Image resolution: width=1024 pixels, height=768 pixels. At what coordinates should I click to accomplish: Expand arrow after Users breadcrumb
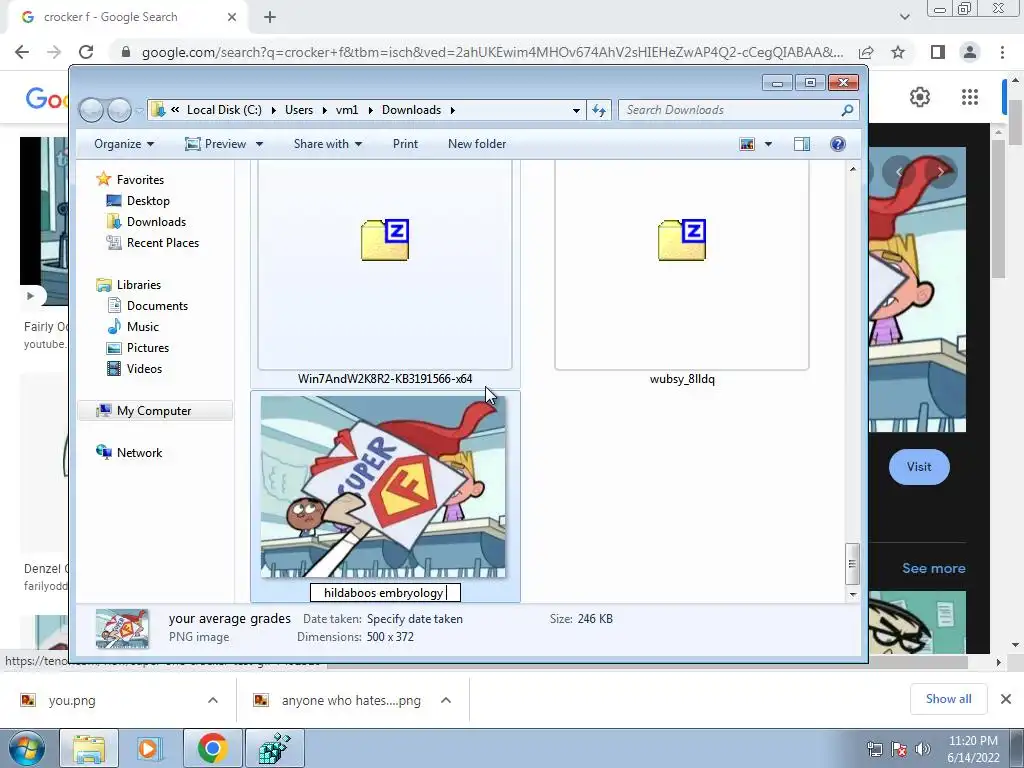[x=324, y=110]
